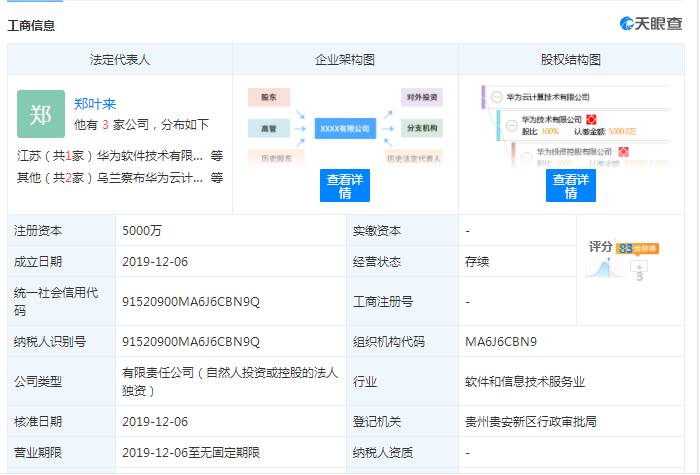Click 他有 3 家公司 summary text

click(x=141, y=125)
